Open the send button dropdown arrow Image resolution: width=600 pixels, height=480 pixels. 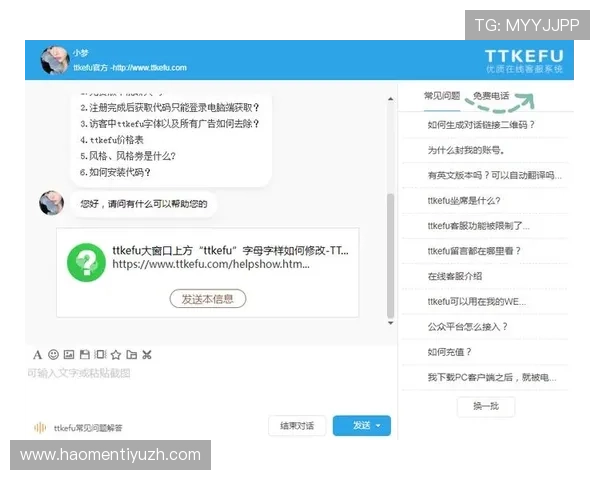378,426
